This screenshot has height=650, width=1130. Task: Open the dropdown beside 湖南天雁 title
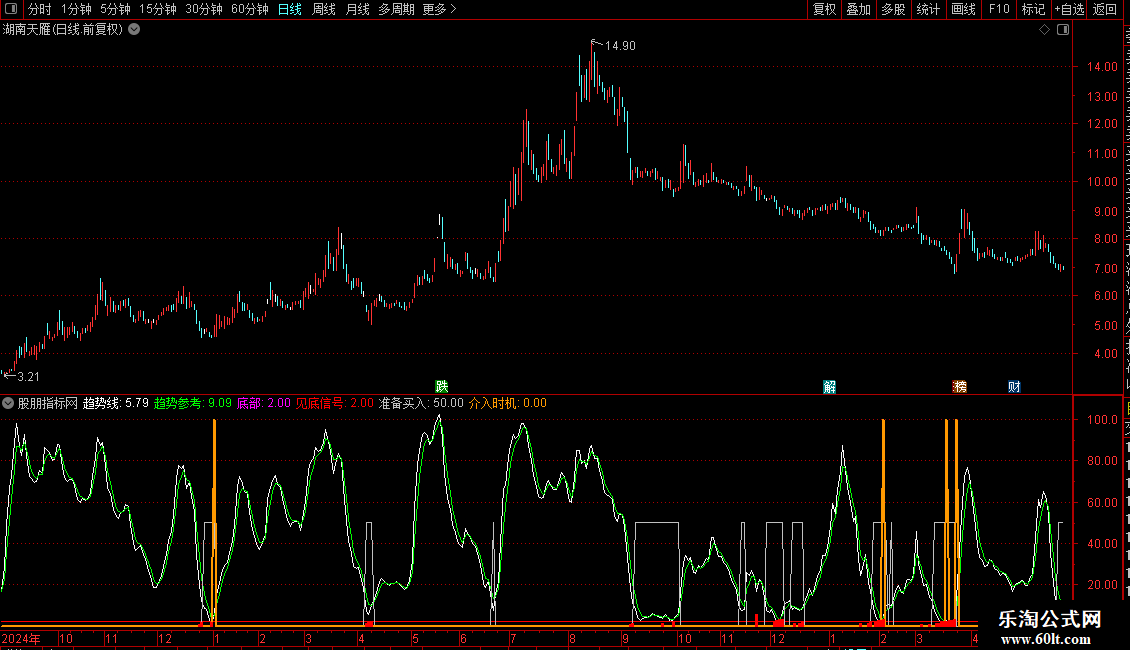134,30
